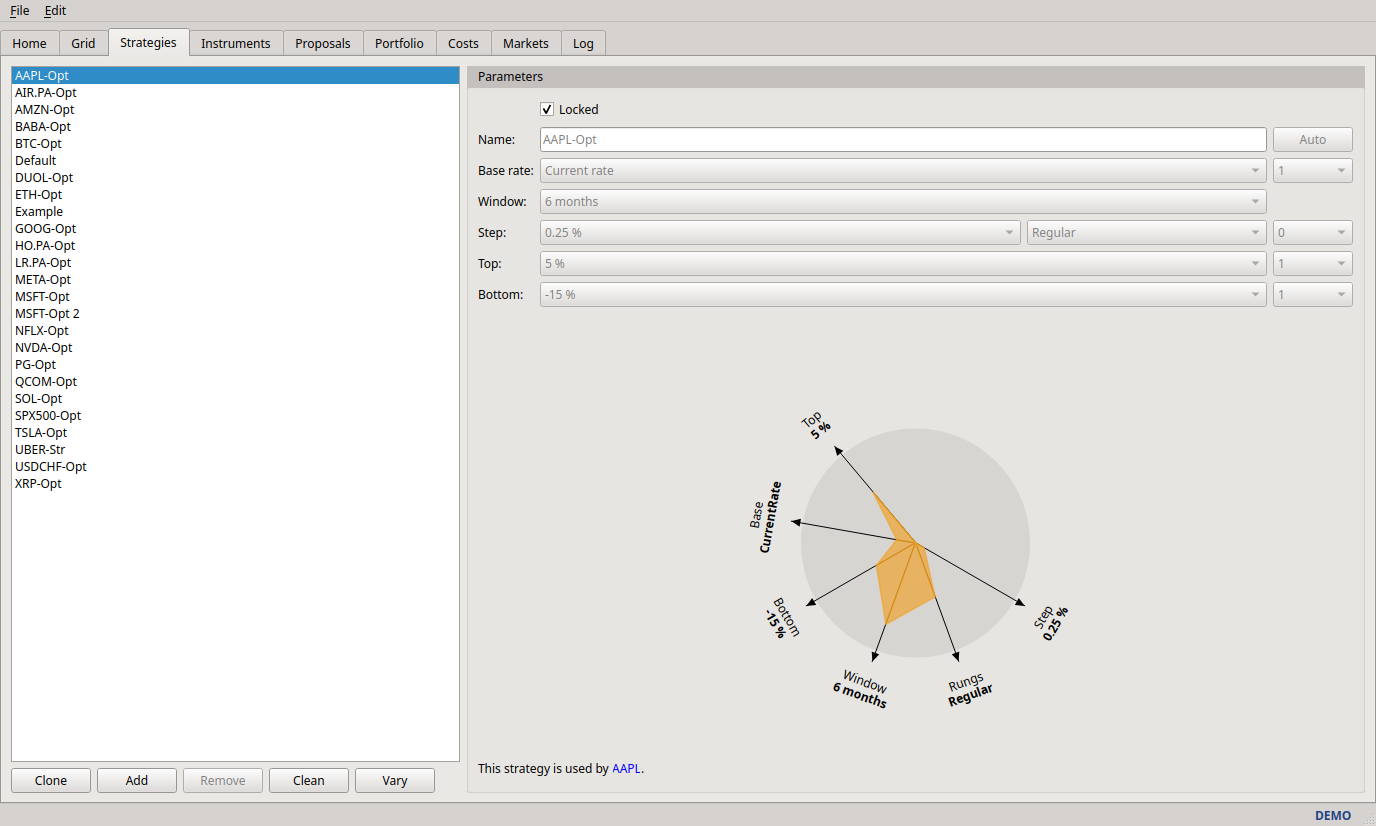Viewport: 1376px width, 826px height.
Task: Switch to the Costs tab
Action: (x=463, y=43)
